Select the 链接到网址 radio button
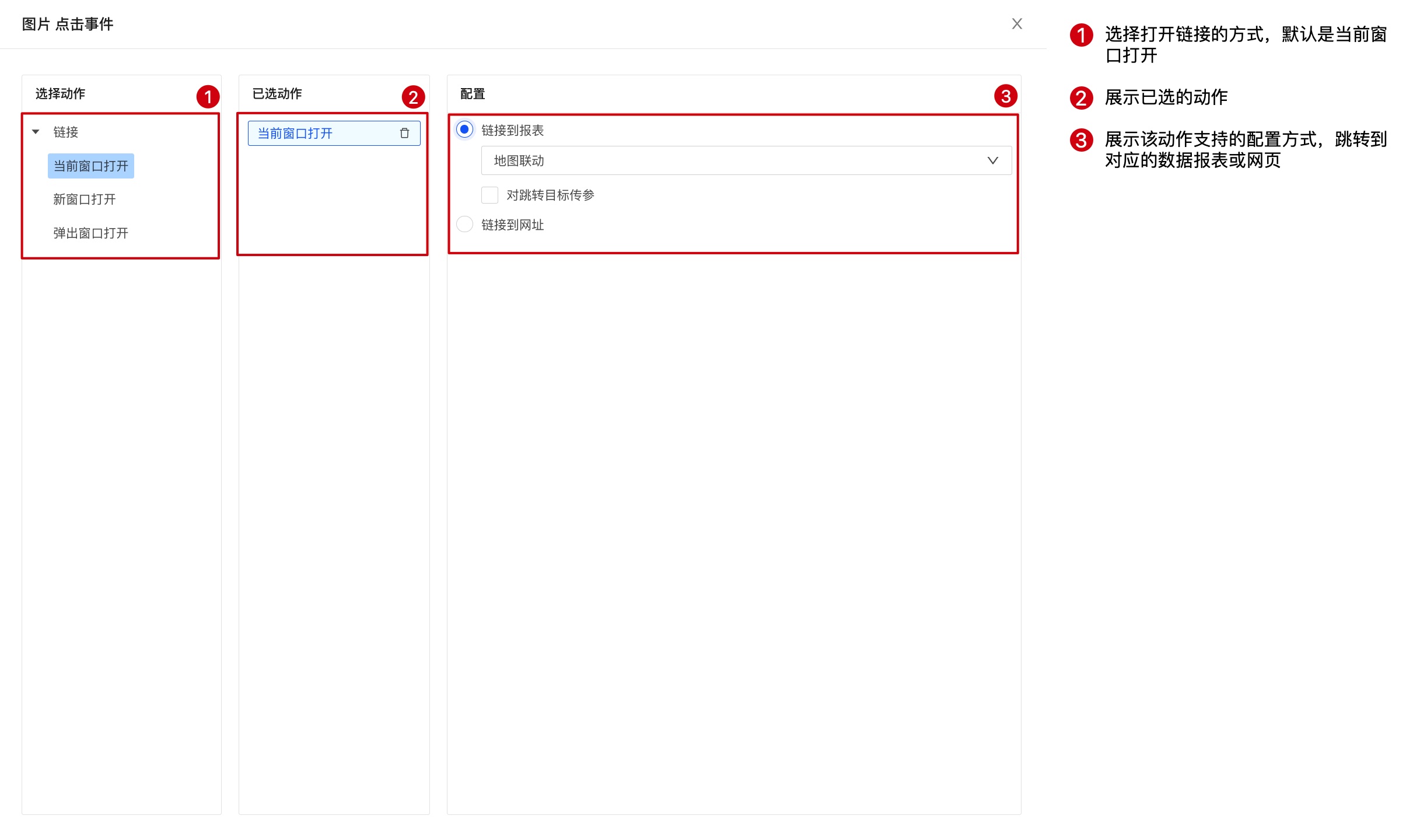This screenshot has width=1420, height=840. 464,225
